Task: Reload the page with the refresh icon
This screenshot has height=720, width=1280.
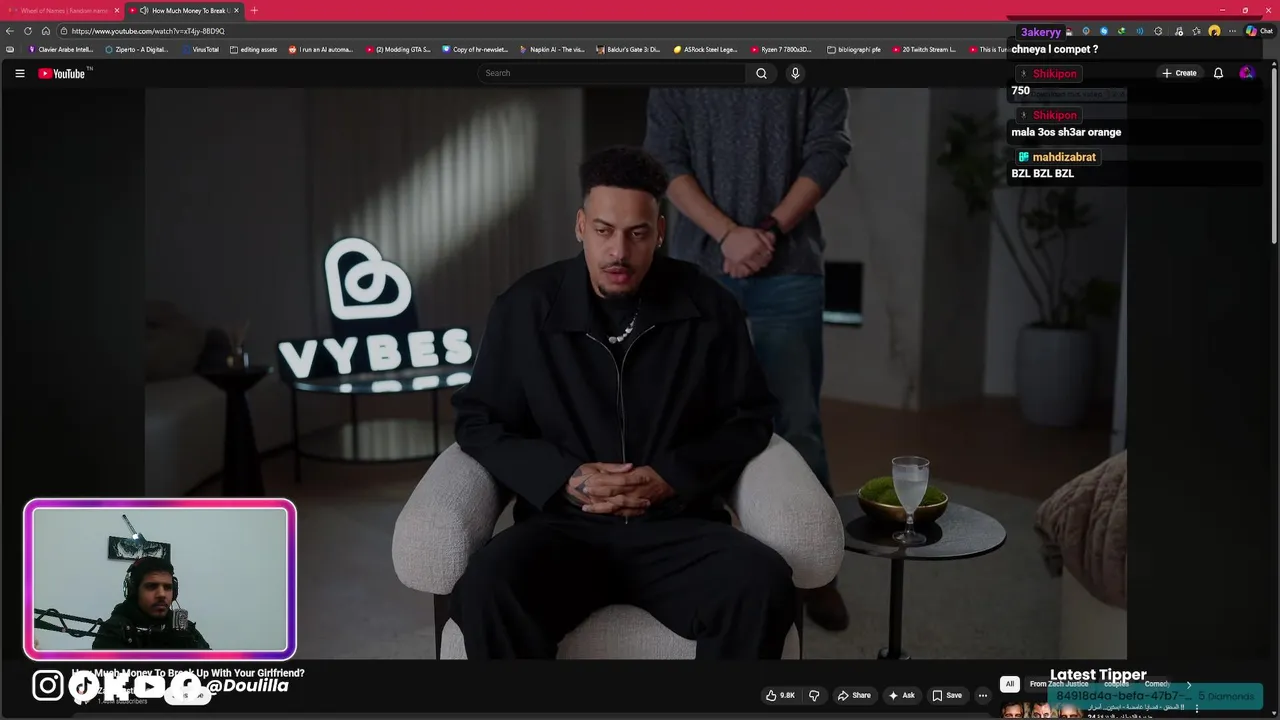Action: (28, 31)
